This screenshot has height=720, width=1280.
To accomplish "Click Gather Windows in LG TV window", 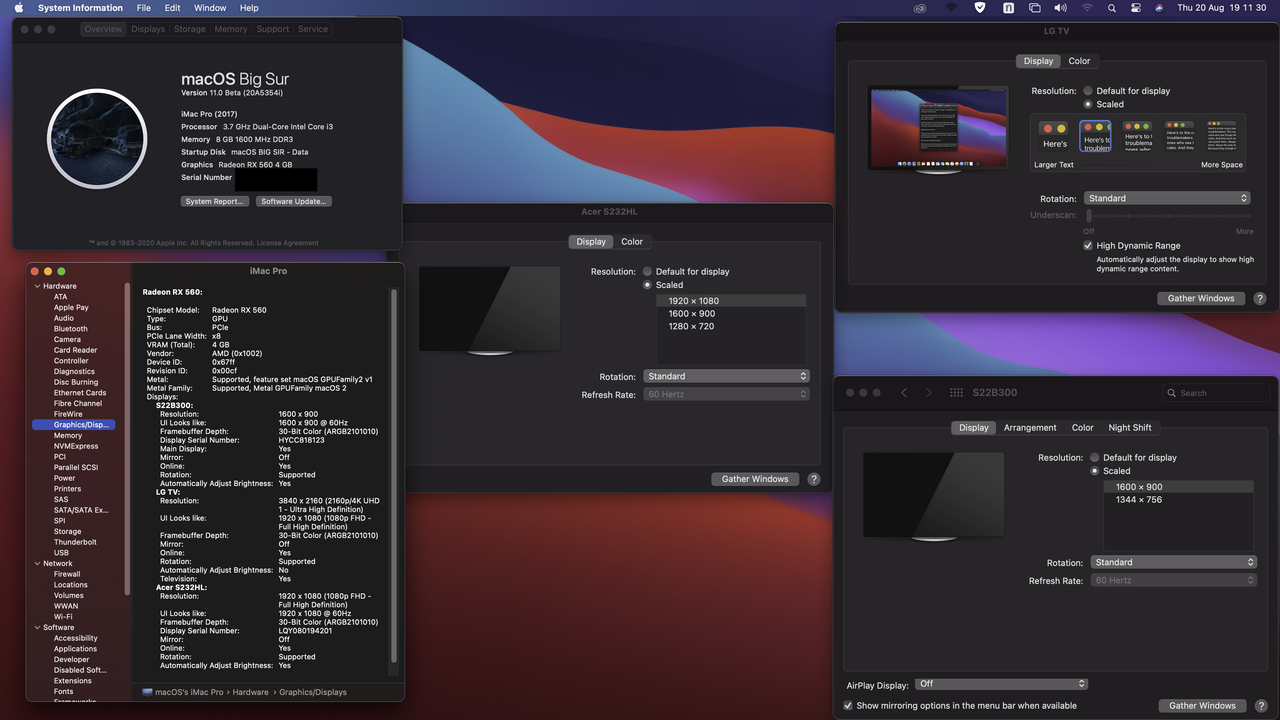I will point(1202,298).
